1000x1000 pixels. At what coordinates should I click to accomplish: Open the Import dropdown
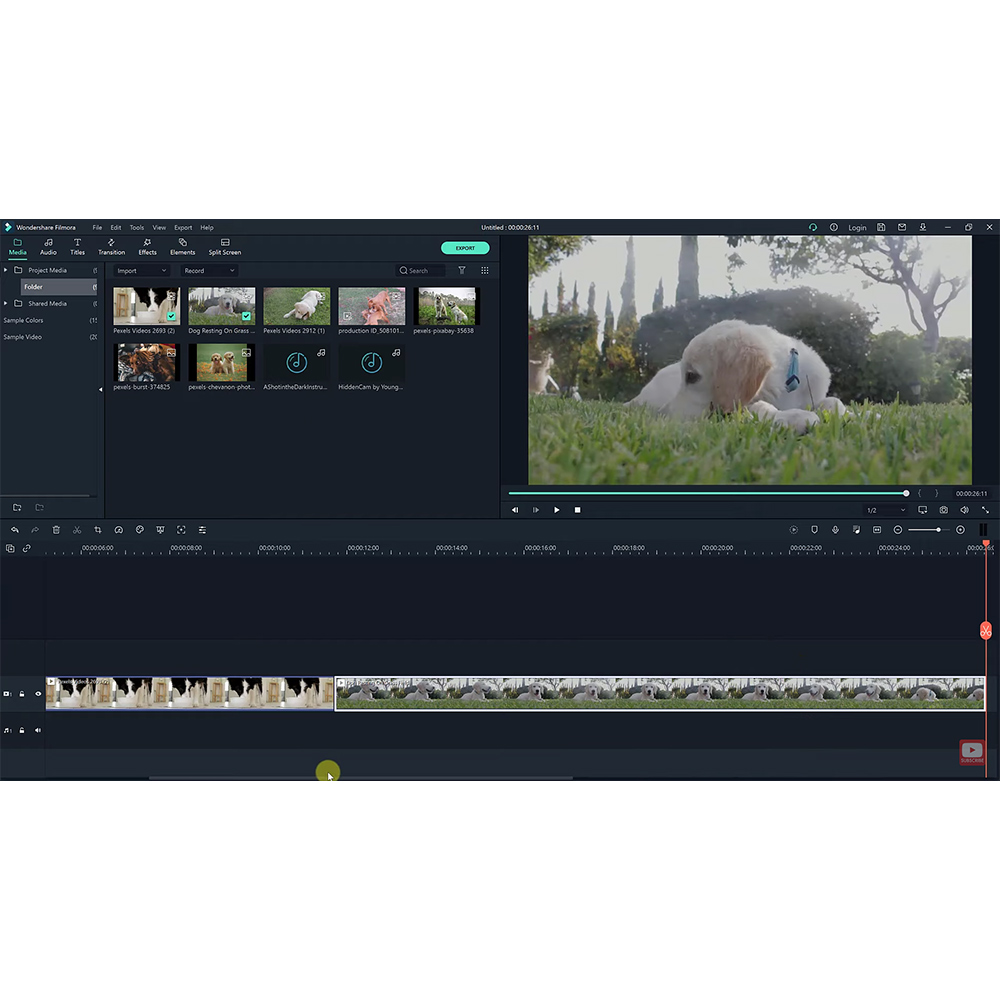tap(142, 271)
